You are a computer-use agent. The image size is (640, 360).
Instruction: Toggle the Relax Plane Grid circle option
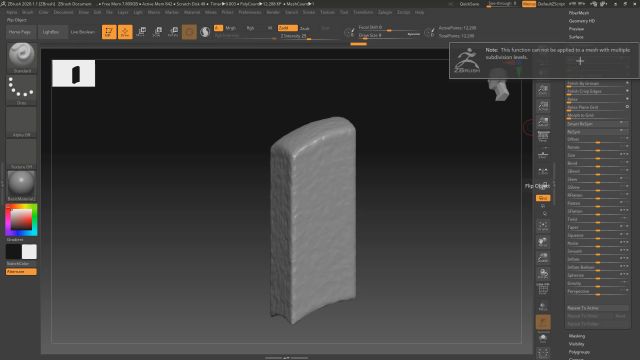(627, 107)
